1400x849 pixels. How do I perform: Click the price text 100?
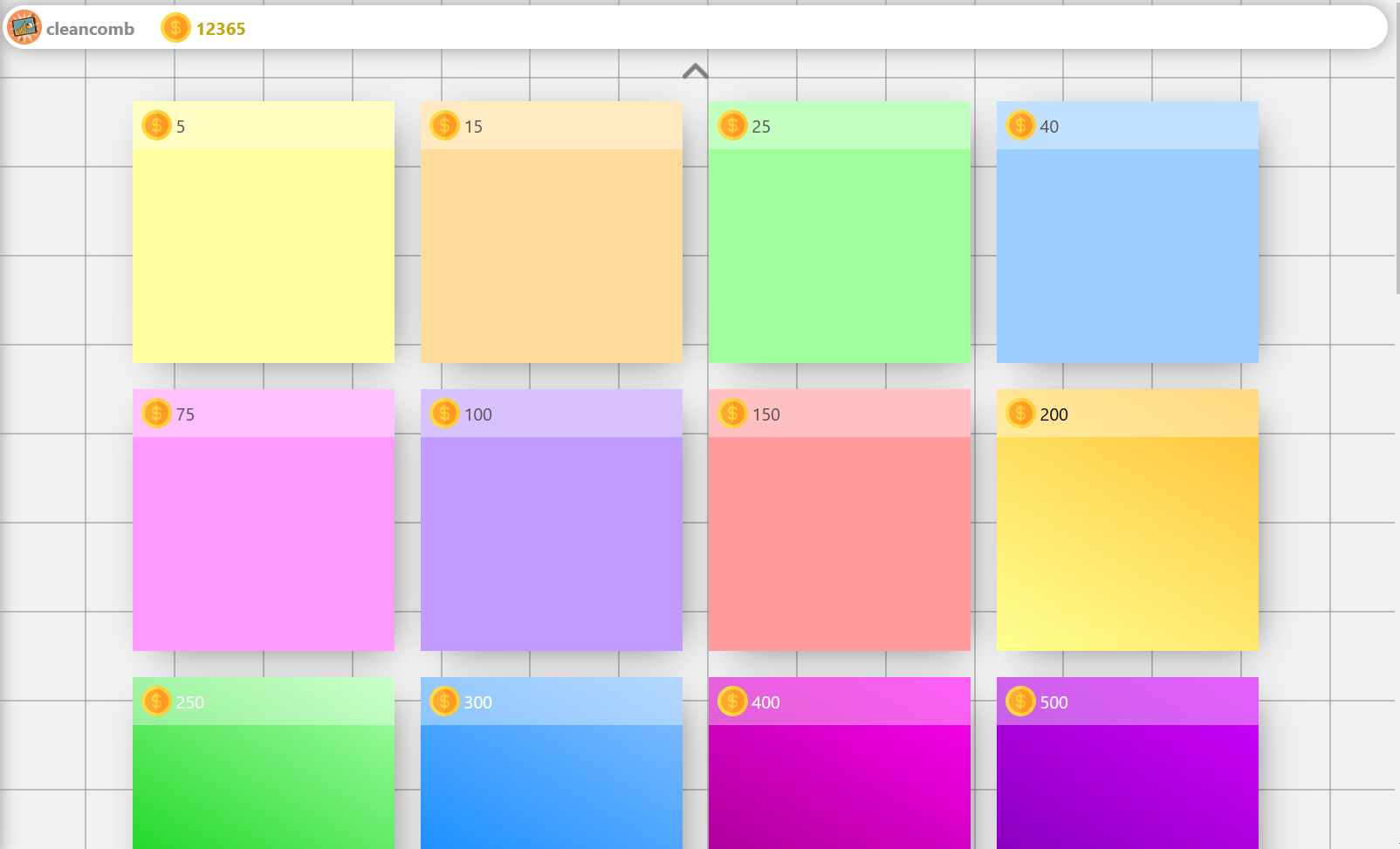(x=478, y=414)
